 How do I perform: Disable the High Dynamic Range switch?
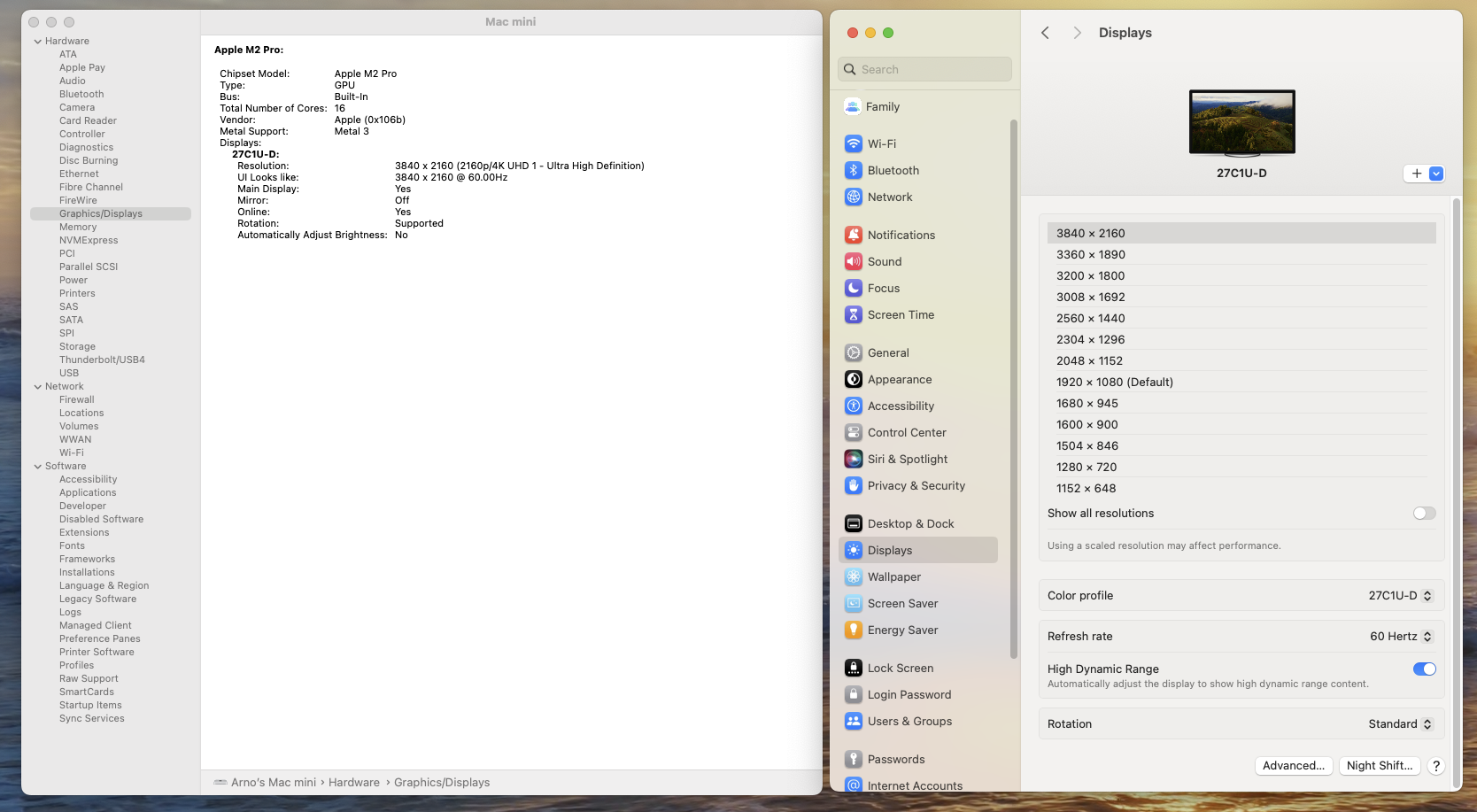1424,669
